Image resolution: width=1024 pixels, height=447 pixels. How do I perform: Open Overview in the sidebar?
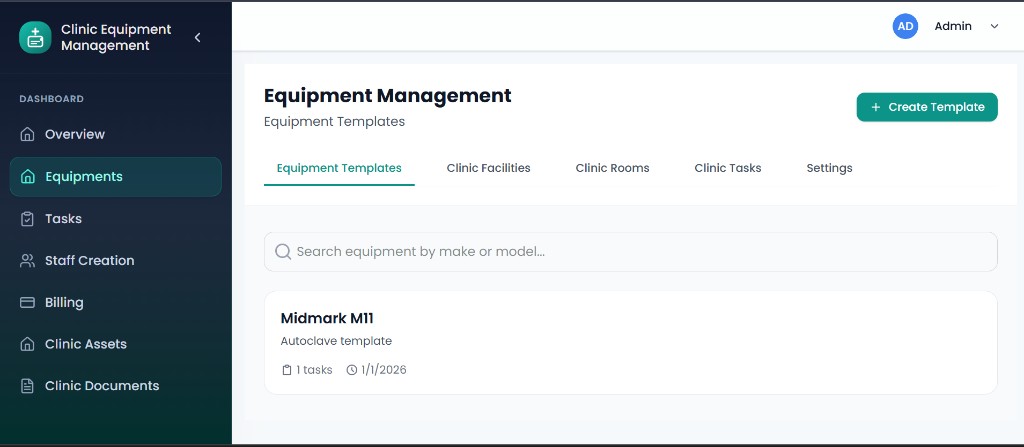(116, 134)
